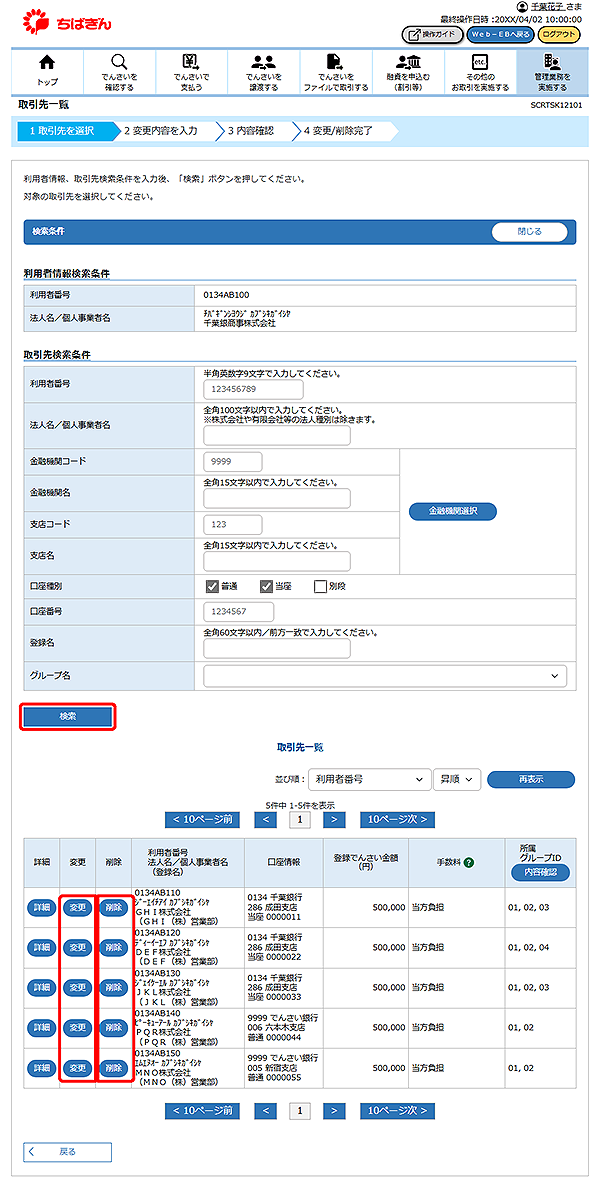Image resolution: width=600 pixels, height=1188 pixels.
Task: Toggle the 別段 account type checkbox
Action: point(320,586)
